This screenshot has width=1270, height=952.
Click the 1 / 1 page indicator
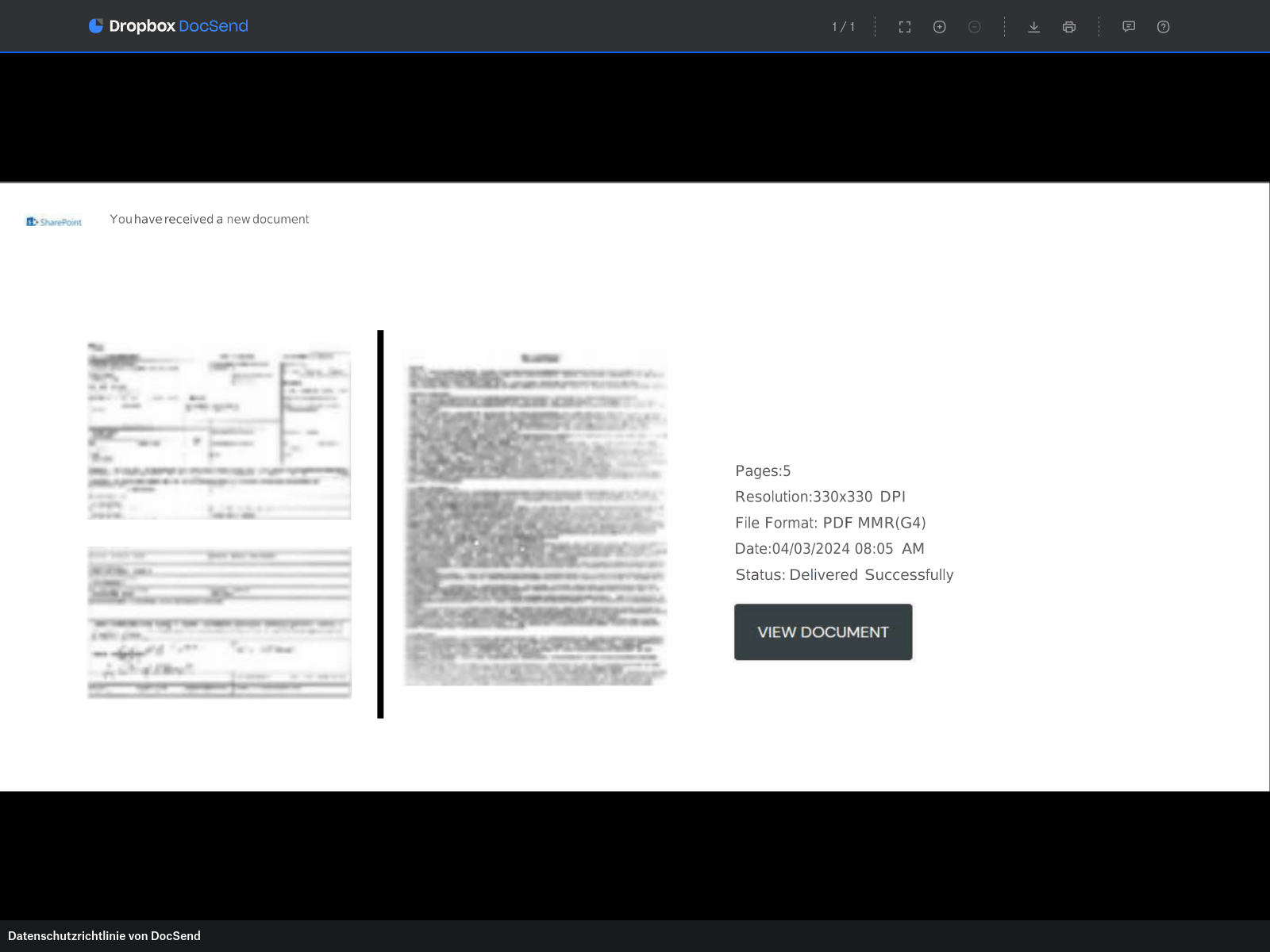844,27
